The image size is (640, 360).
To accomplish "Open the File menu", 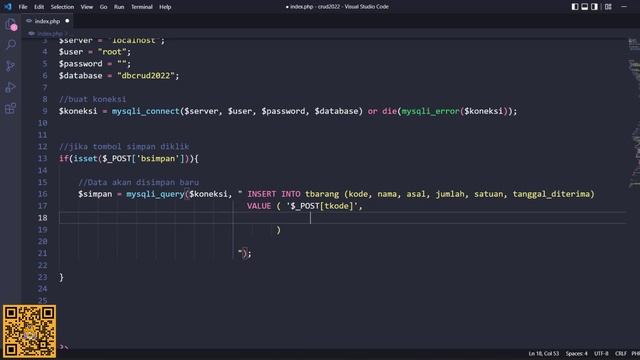I will click(23, 7).
